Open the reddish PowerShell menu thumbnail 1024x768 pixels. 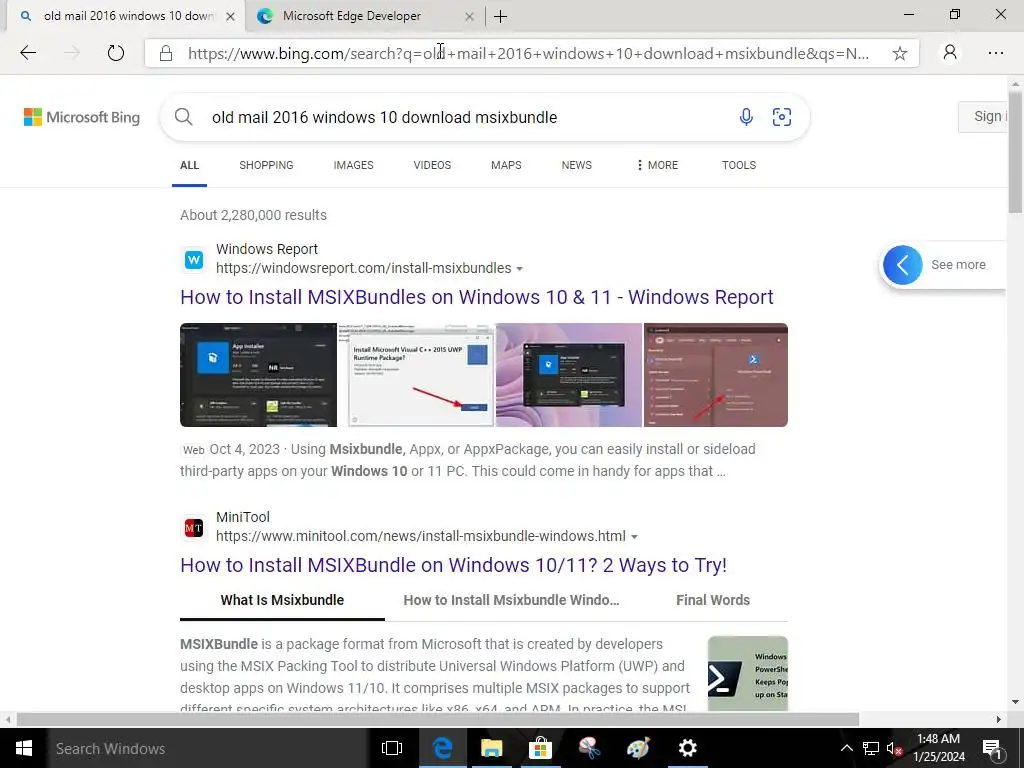[x=716, y=375]
